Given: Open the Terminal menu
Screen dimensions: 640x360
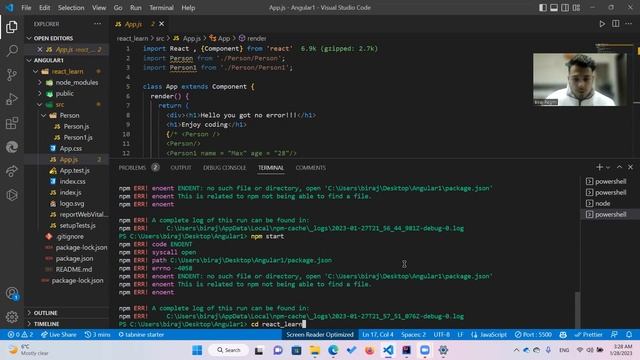Looking at the screenshot, I should [161, 8].
